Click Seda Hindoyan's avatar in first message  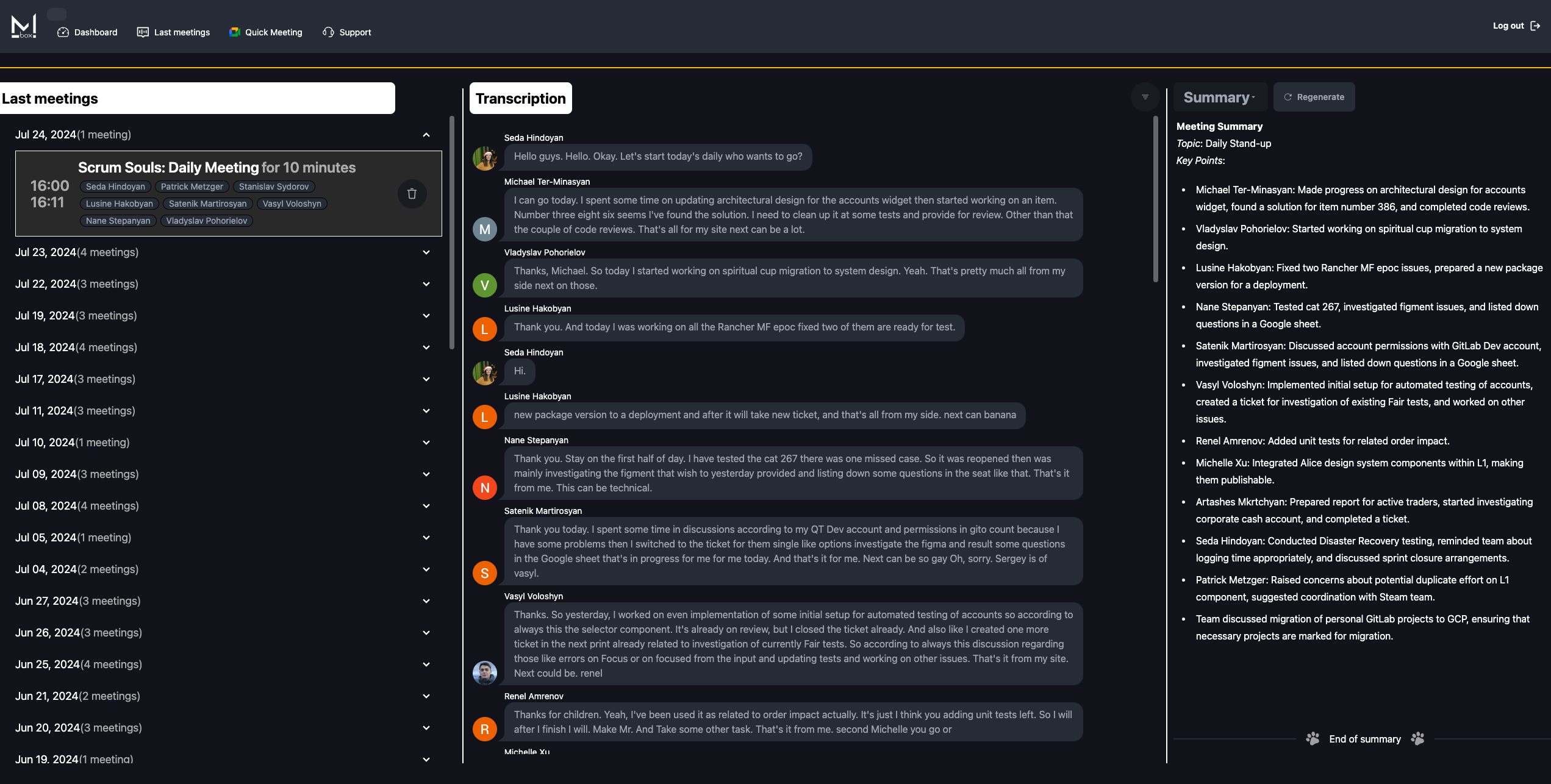485,159
